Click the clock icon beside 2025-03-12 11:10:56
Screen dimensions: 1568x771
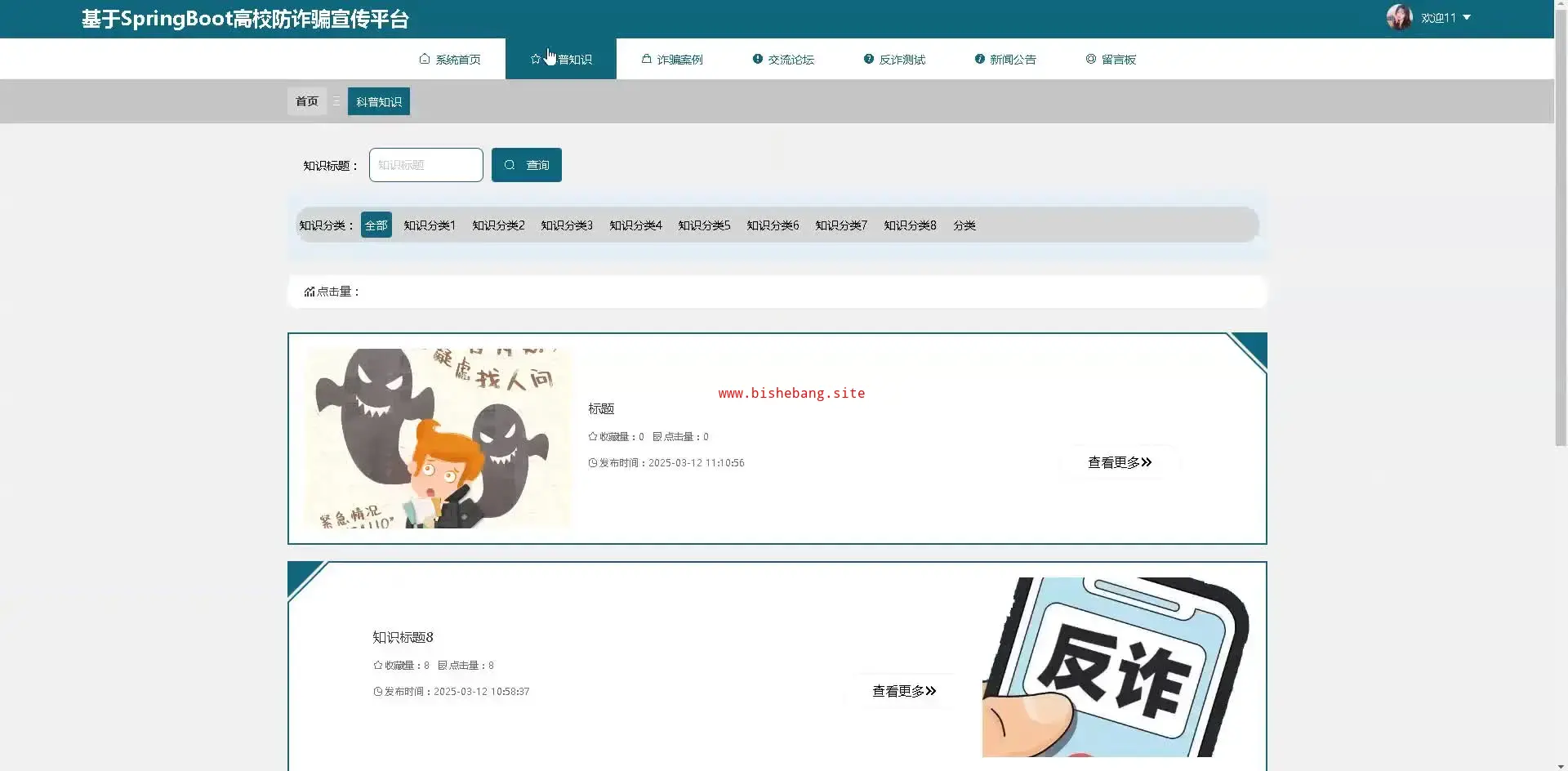[593, 463]
